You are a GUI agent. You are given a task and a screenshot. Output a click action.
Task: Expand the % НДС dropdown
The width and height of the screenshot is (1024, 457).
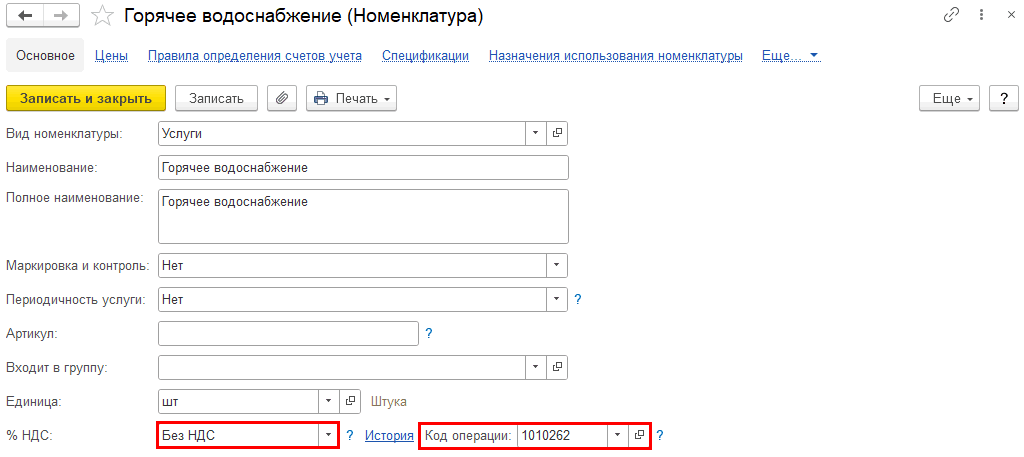click(328, 435)
